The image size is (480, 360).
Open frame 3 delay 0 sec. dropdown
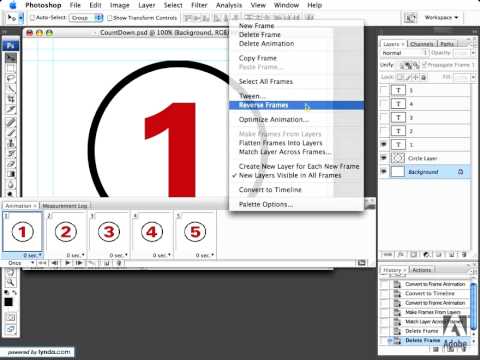(x=119, y=255)
